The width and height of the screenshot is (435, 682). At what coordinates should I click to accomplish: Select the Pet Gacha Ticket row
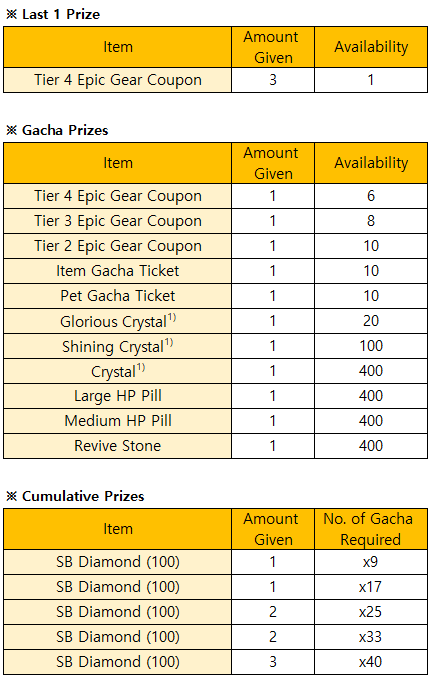pos(215,296)
